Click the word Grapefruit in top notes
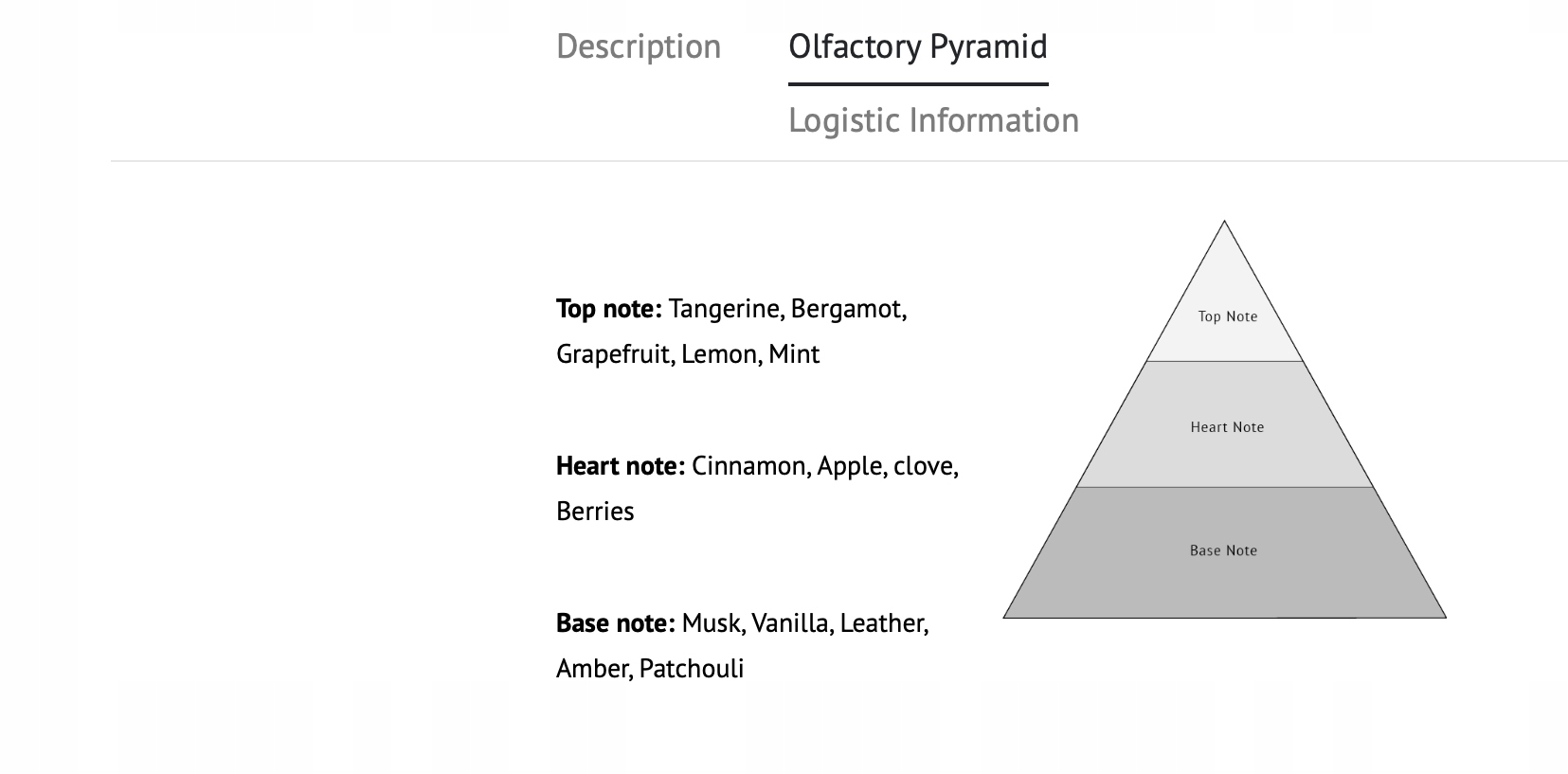This screenshot has height=774, width=1568. [614, 354]
